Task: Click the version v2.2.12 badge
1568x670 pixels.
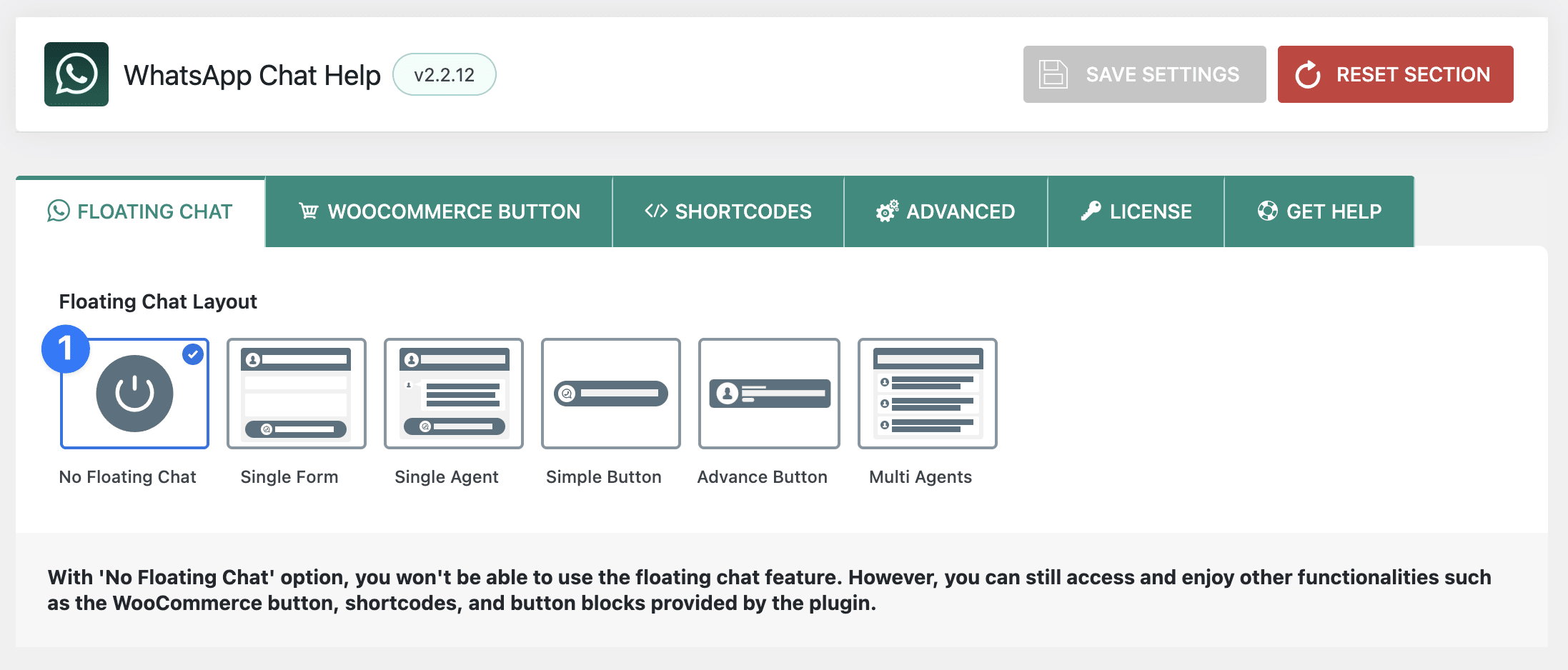Action: (x=444, y=74)
